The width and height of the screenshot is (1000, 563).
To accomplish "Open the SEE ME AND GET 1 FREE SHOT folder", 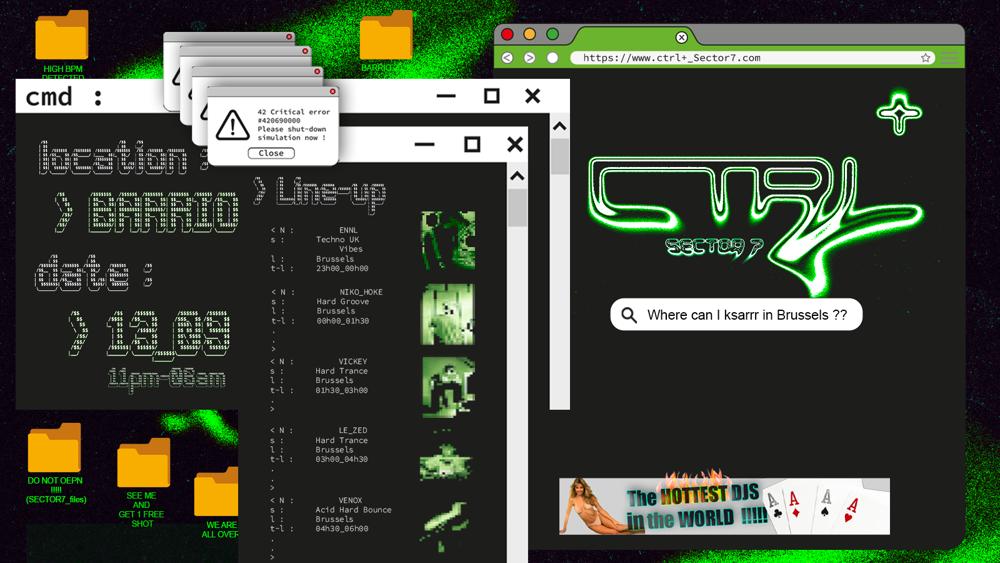I will pos(143,463).
